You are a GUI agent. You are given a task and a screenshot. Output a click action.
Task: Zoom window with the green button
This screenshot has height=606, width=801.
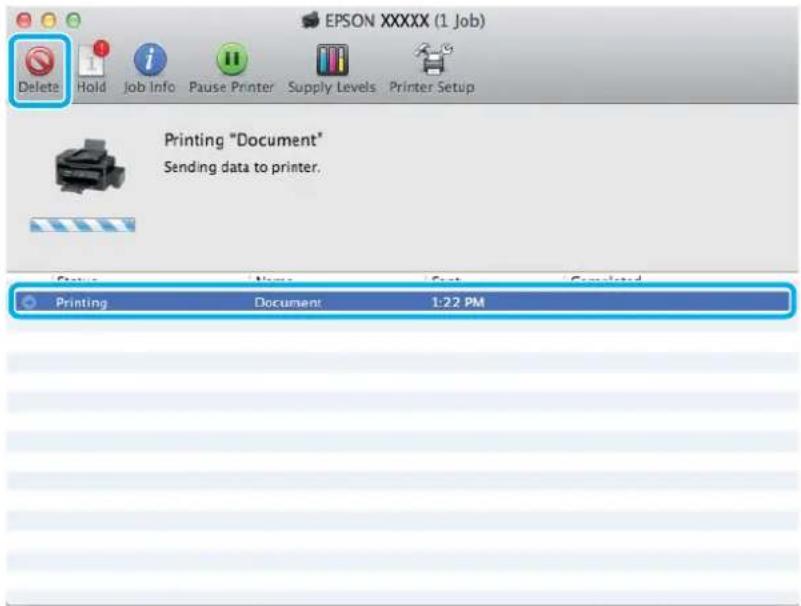[74, 20]
